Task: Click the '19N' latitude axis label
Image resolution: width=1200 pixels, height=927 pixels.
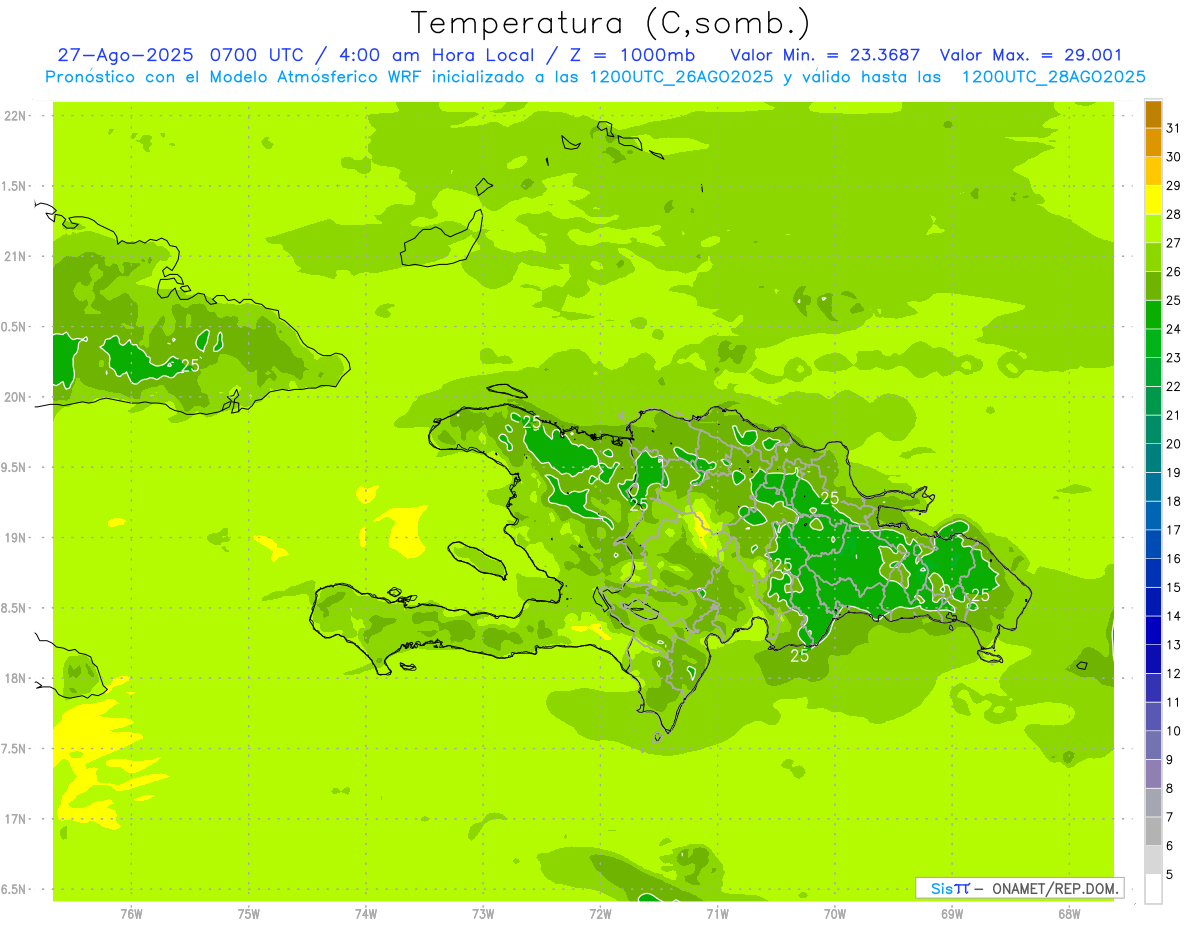Action: click(15, 537)
